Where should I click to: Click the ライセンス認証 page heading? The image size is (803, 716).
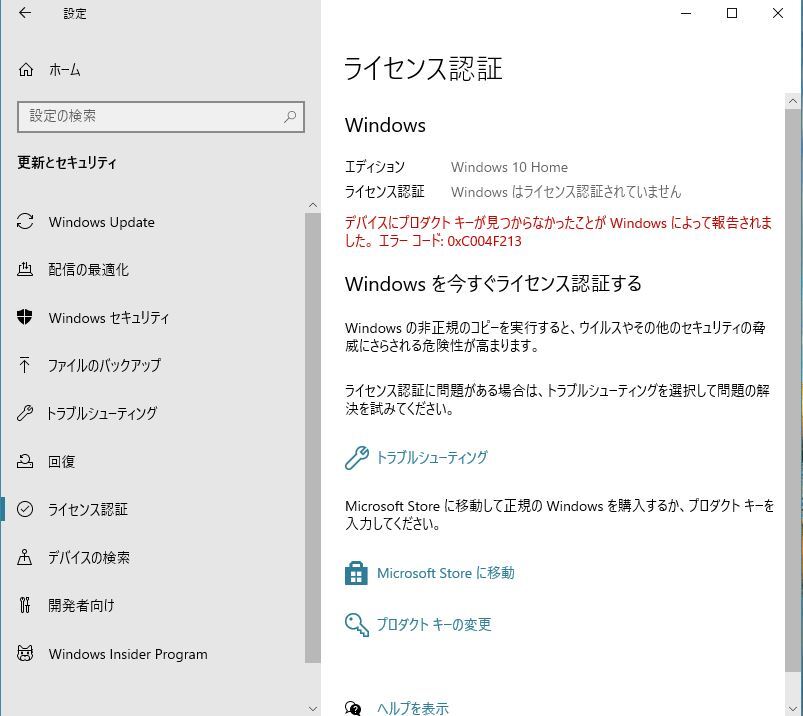[423, 69]
